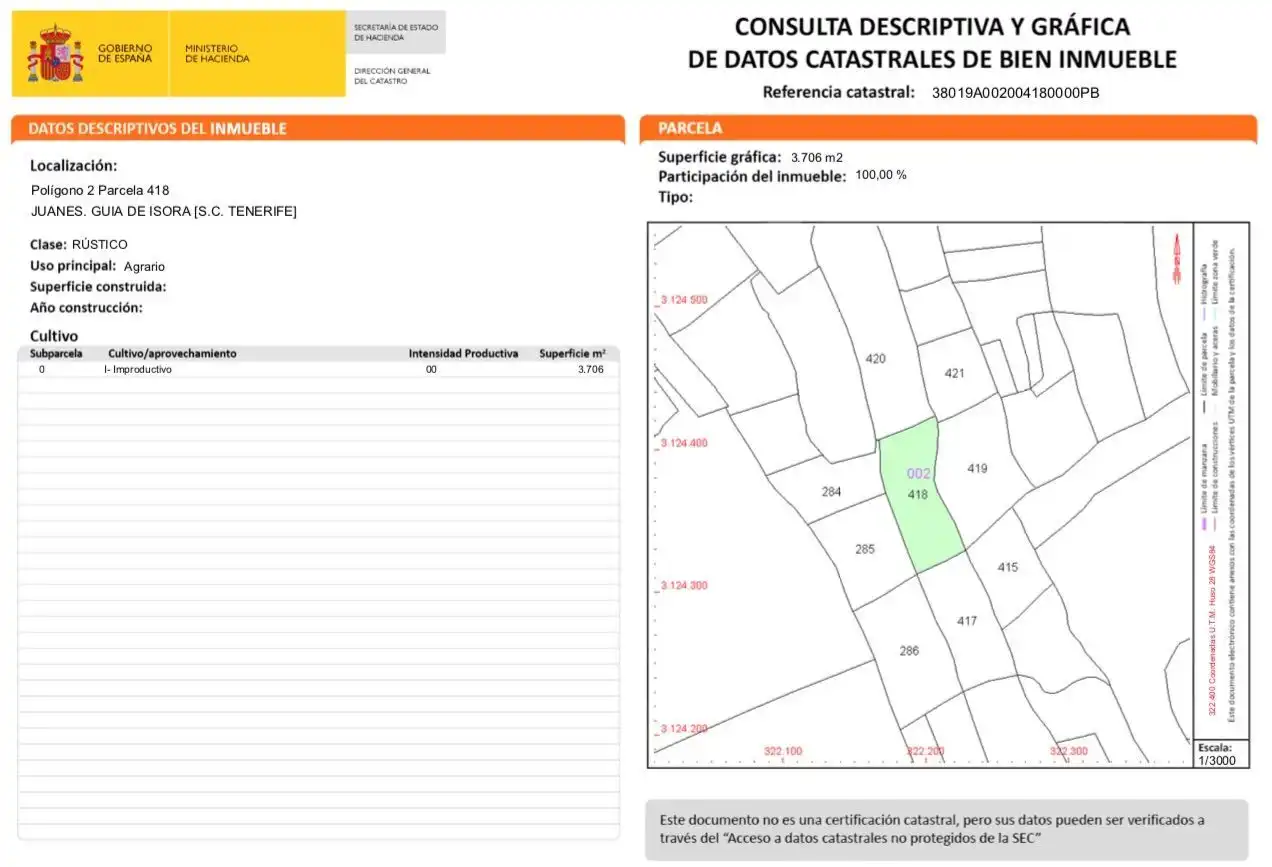Click the DATOS DESCRIPTIVOS DEL INMUEBLE header

click(x=158, y=129)
